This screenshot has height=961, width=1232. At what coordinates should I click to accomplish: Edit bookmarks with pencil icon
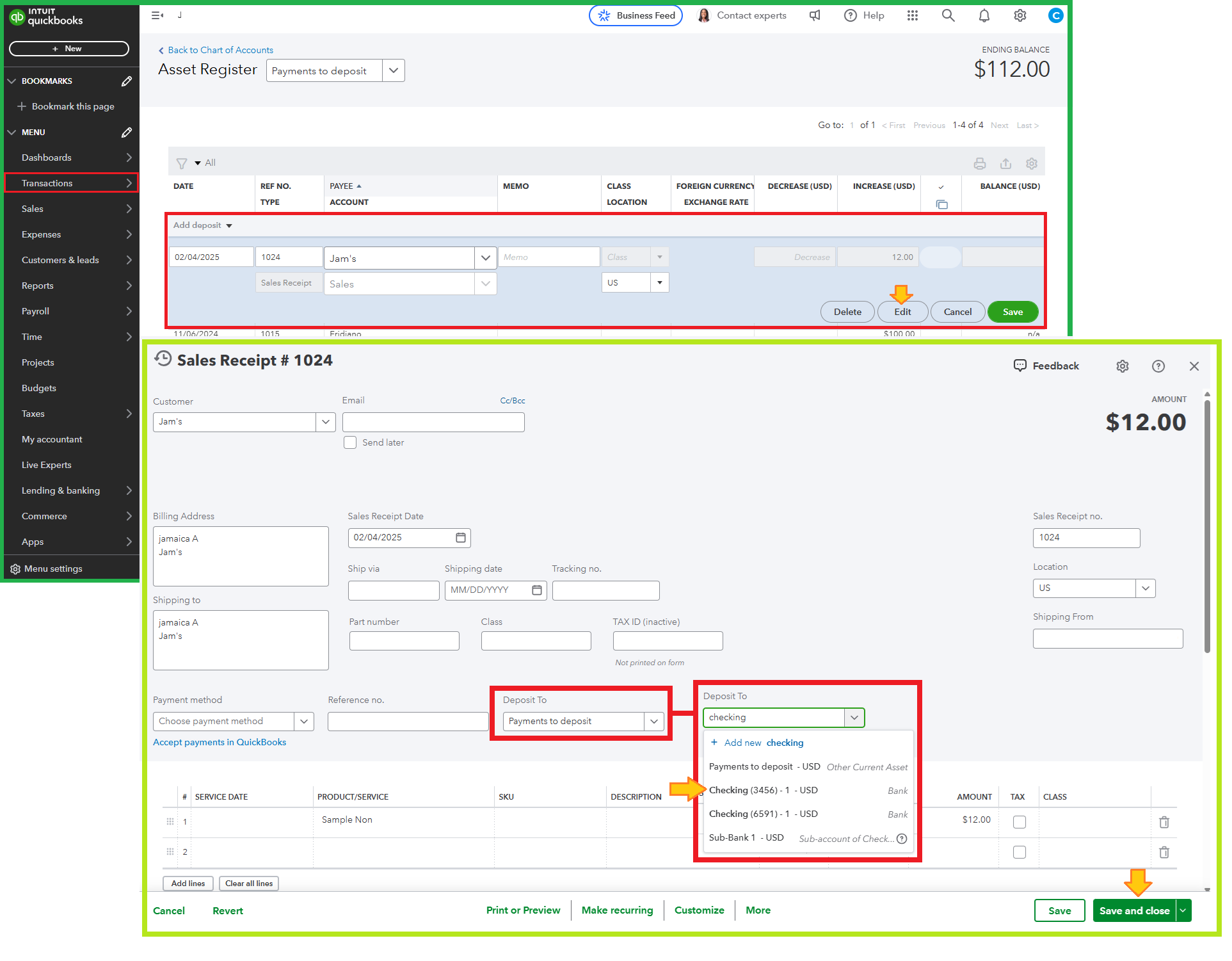click(x=126, y=81)
